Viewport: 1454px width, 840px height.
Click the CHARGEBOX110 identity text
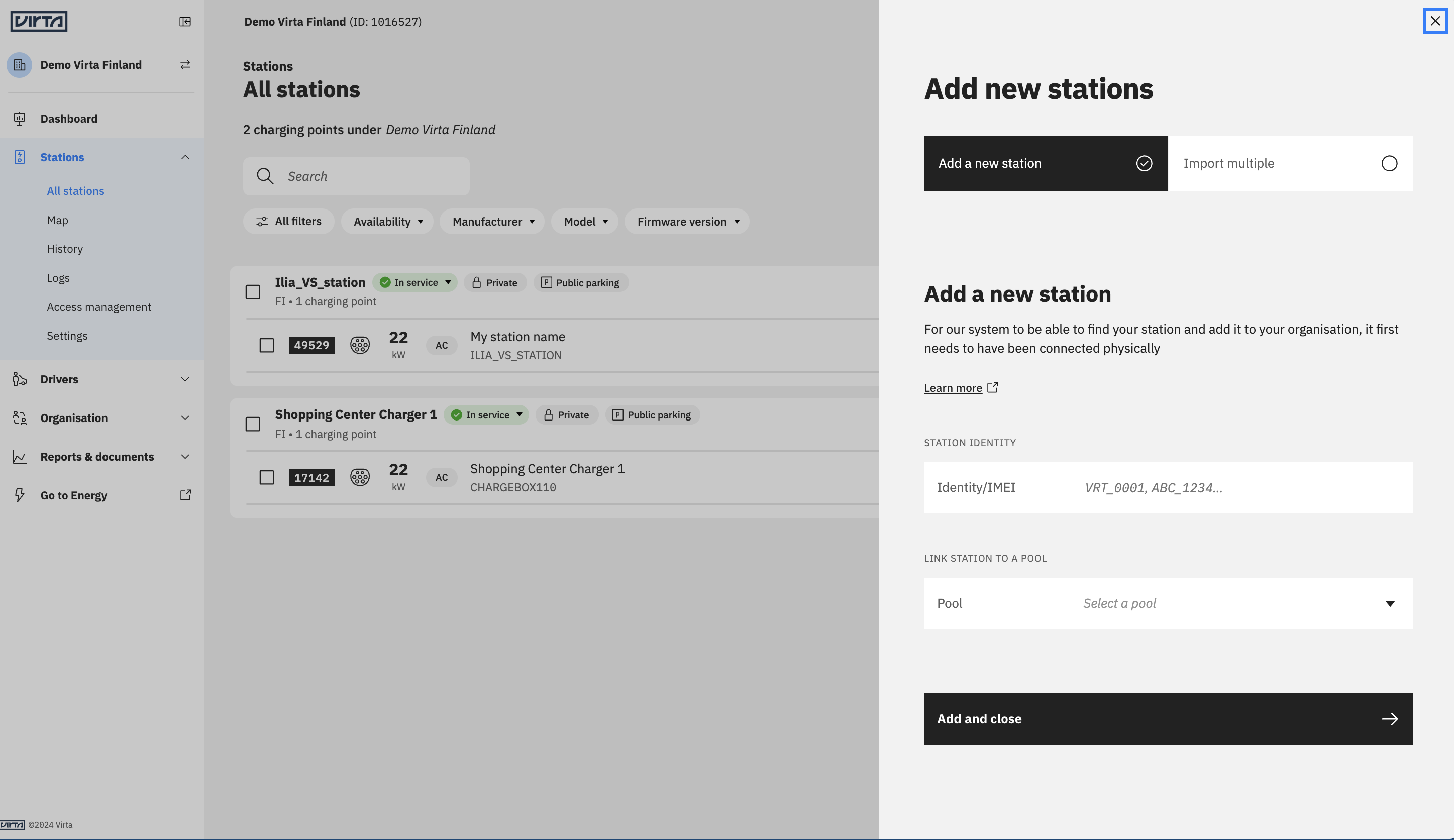click(x=513, y=487)
